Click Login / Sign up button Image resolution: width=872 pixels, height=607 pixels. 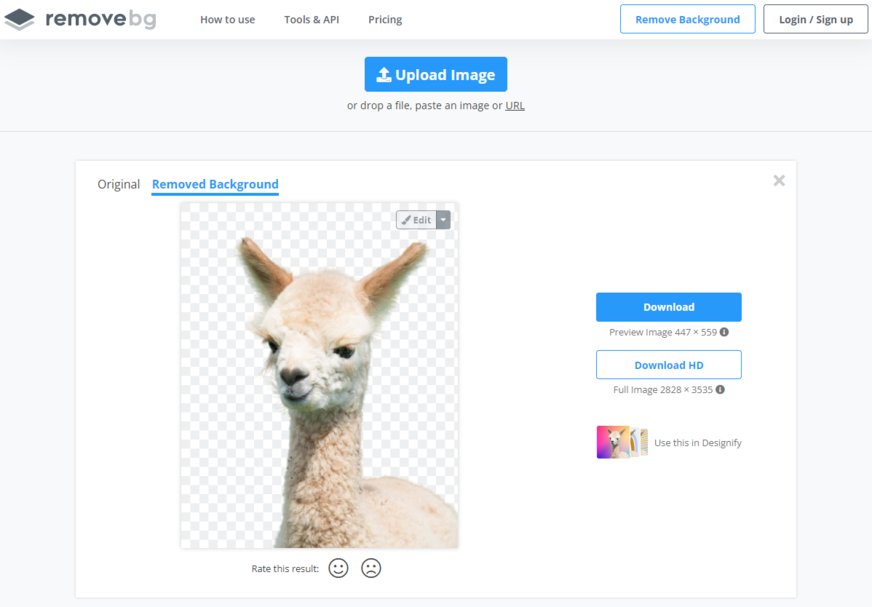(815, 19)
